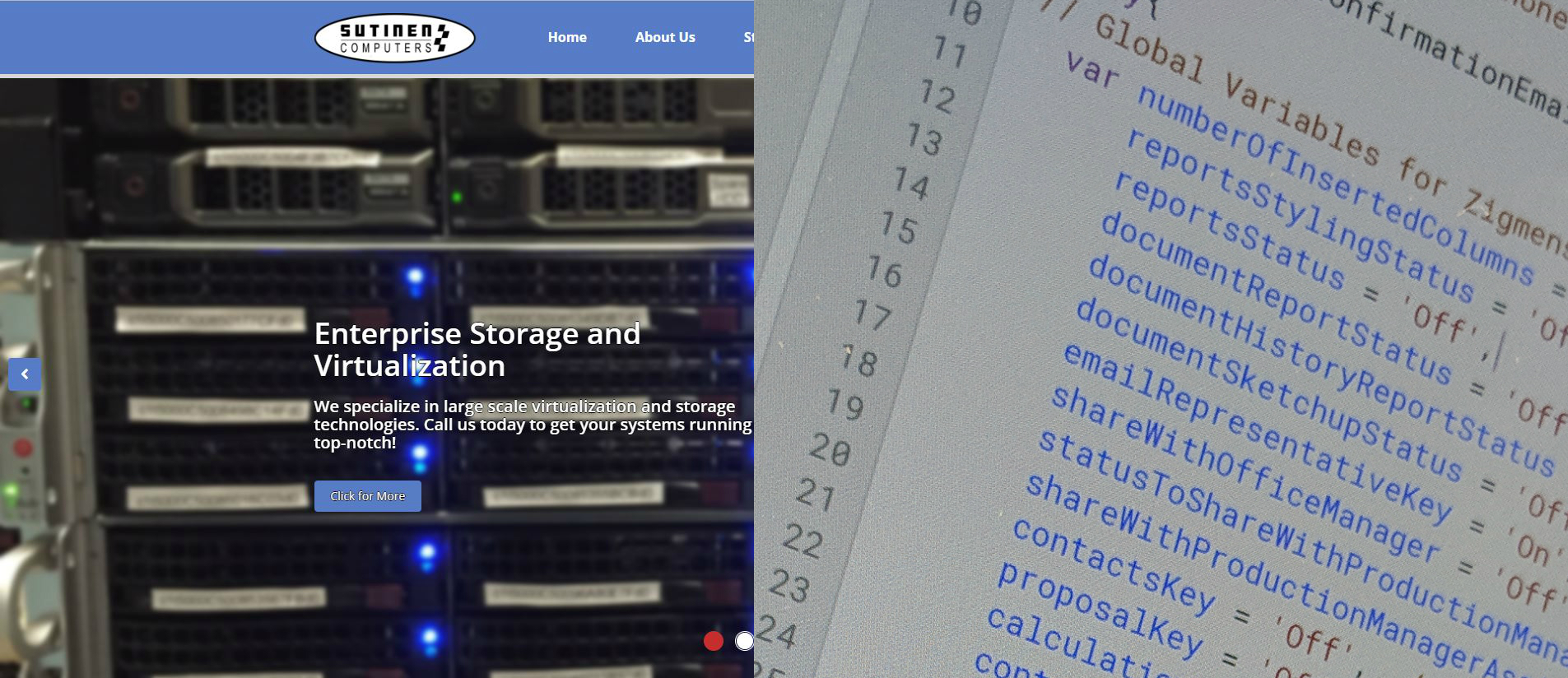Click 'contactsKey' in the code image

click(1113, 565)
